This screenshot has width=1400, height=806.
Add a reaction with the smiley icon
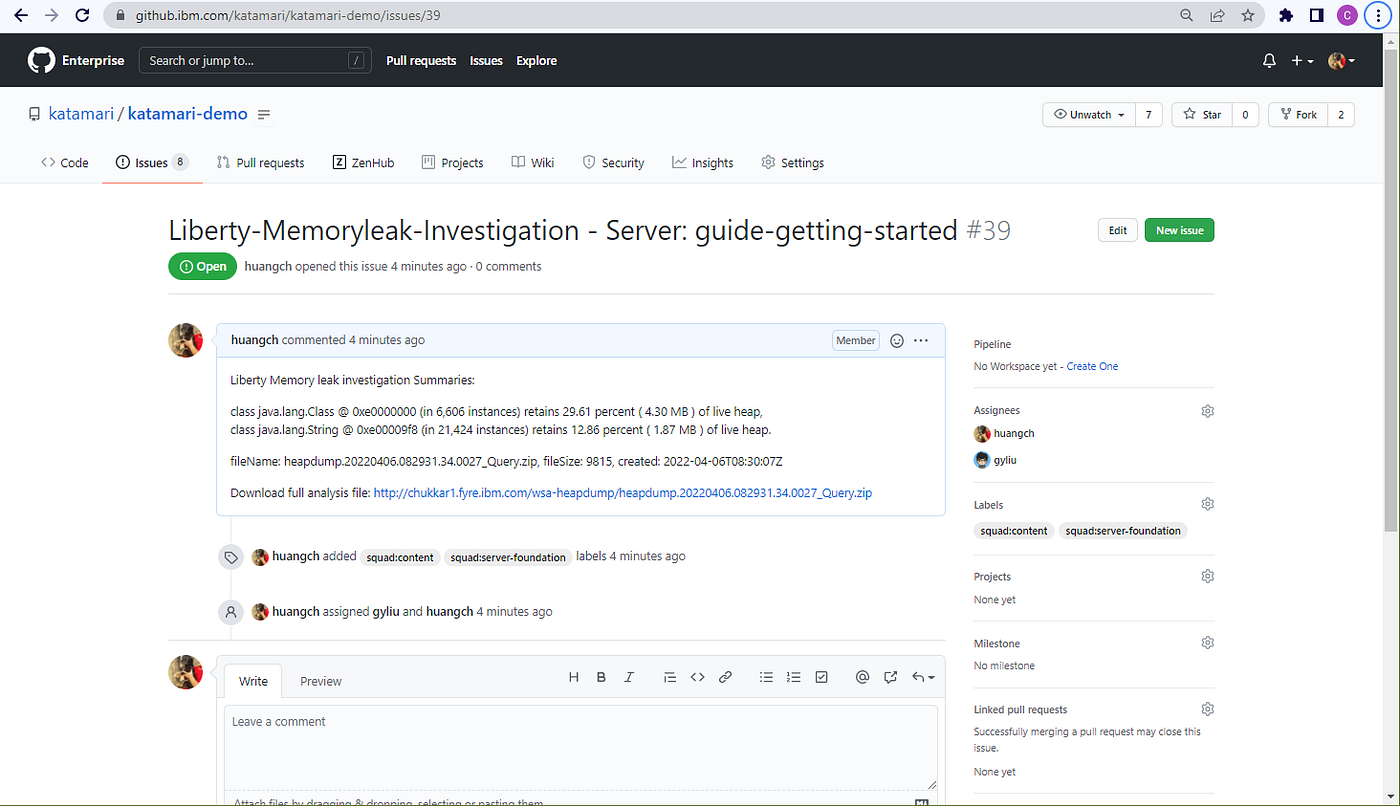[897, 341]
